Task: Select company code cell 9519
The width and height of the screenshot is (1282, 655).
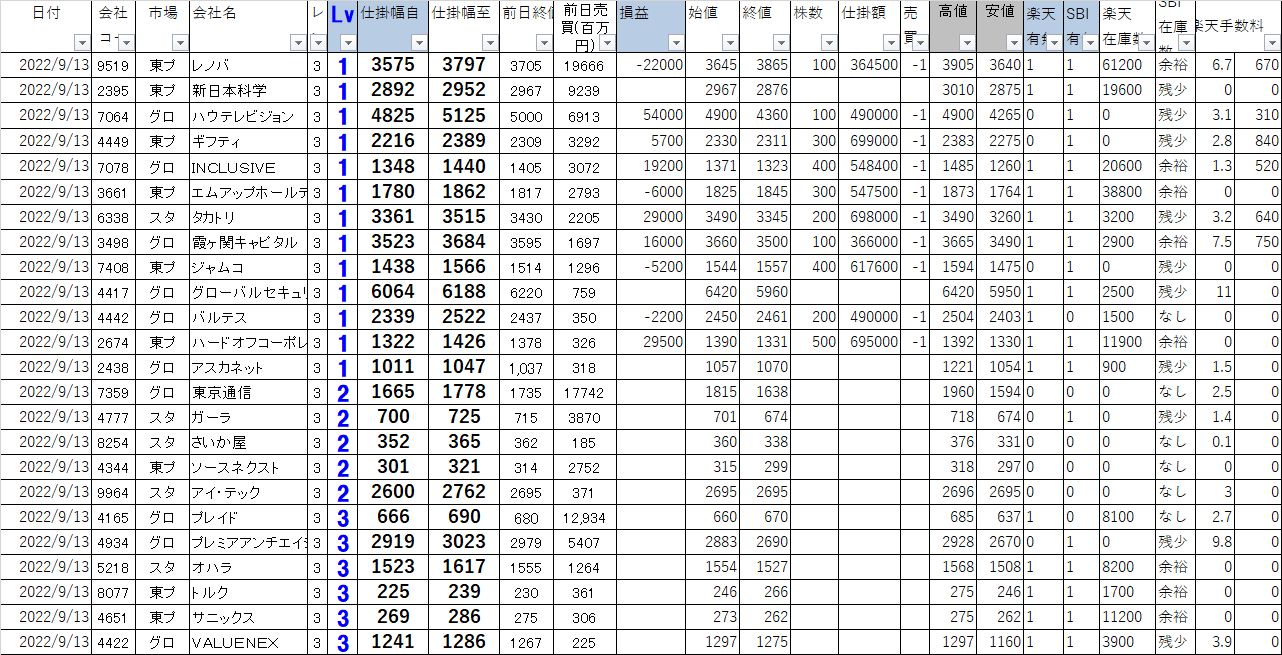Action: [113, 65]
